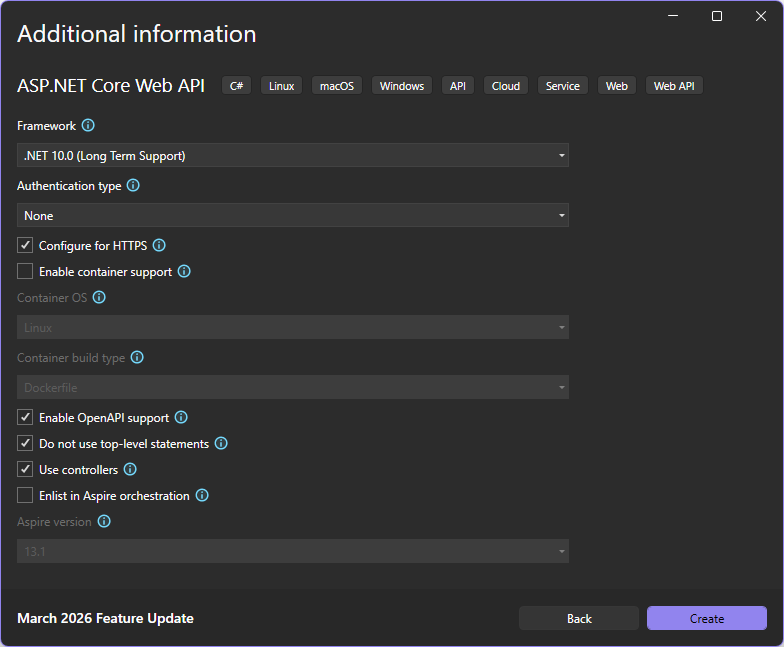Click info icon beside Use controllers
784x647 pixels.
click(130, 469)
